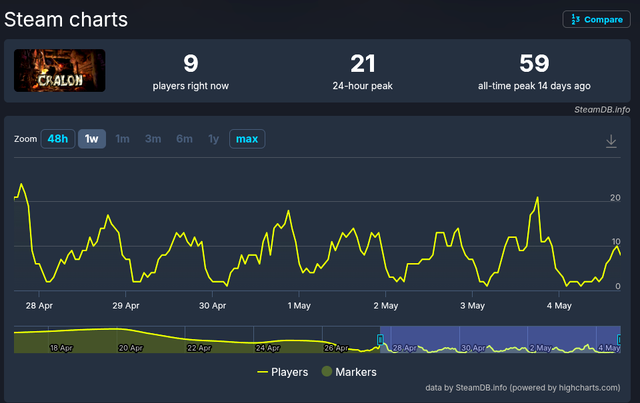Select the 1w zoom range
The image size is (640, 403).
(92, 139)
